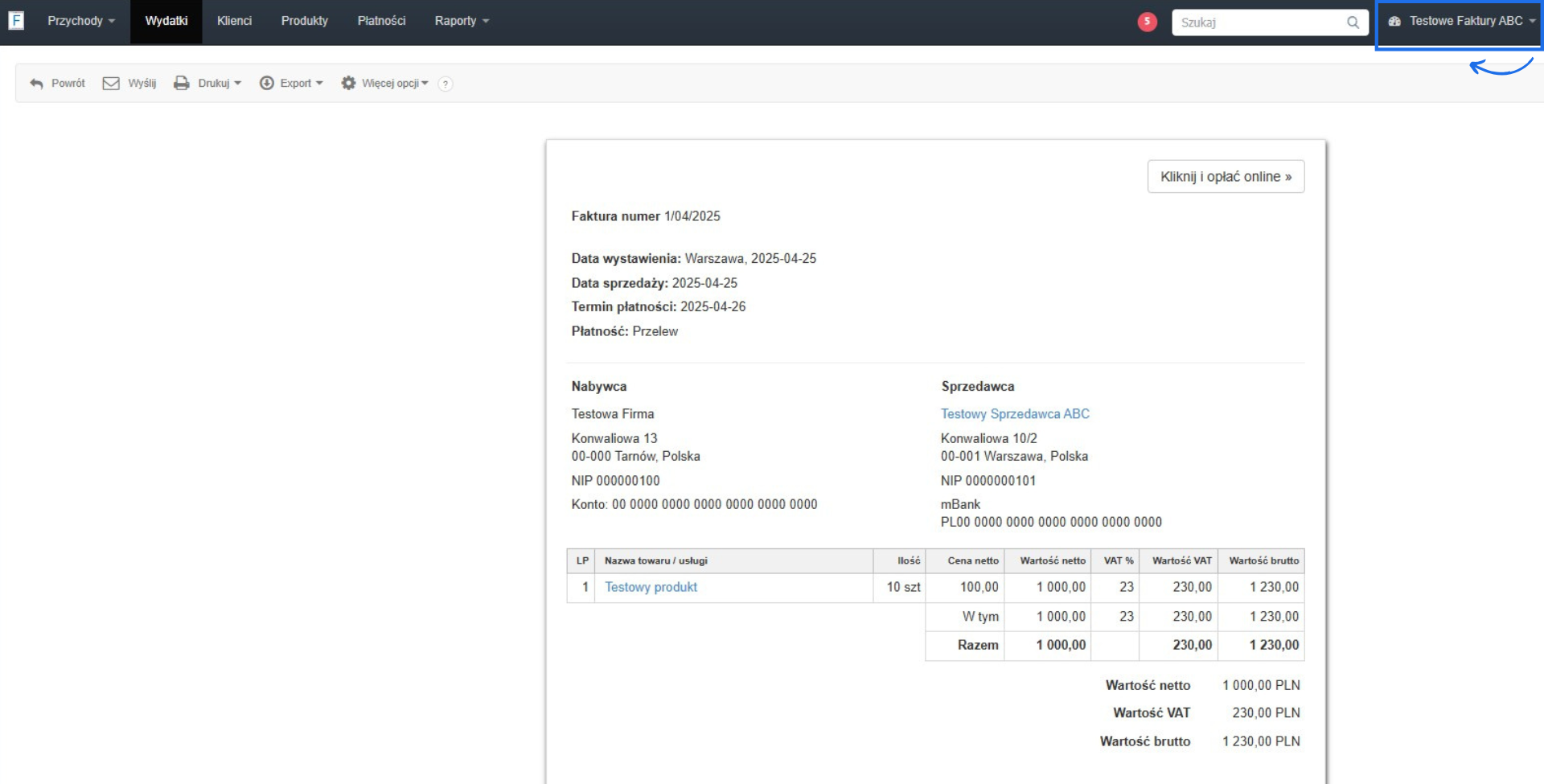1544x784 pixels.
Task: Click the Fakturownia F logo icon
Action: (16, 21)
